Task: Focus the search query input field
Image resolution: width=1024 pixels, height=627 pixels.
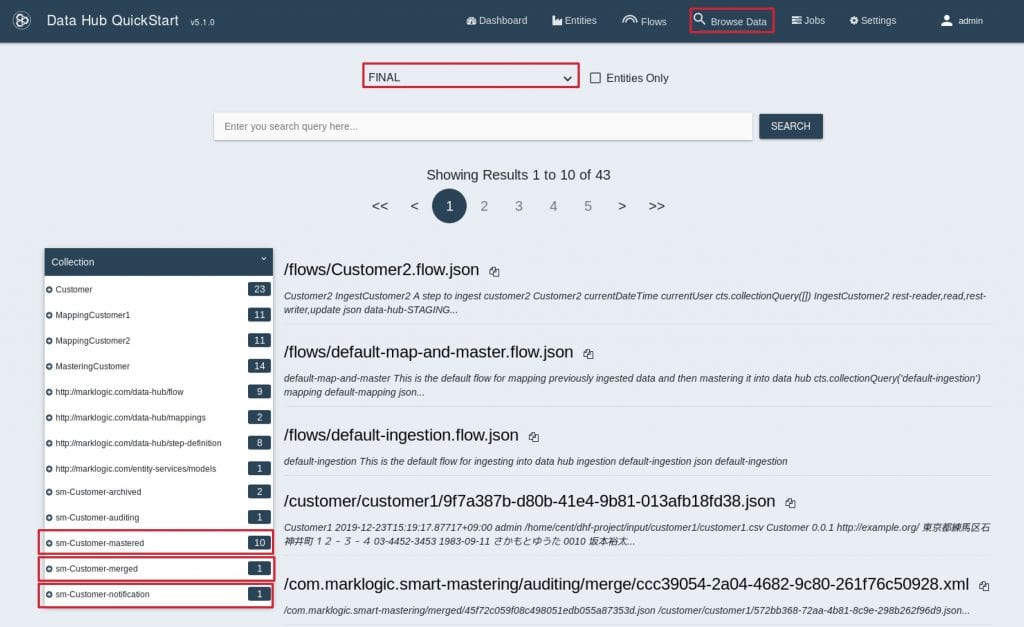Action: (x=482, y=127)
